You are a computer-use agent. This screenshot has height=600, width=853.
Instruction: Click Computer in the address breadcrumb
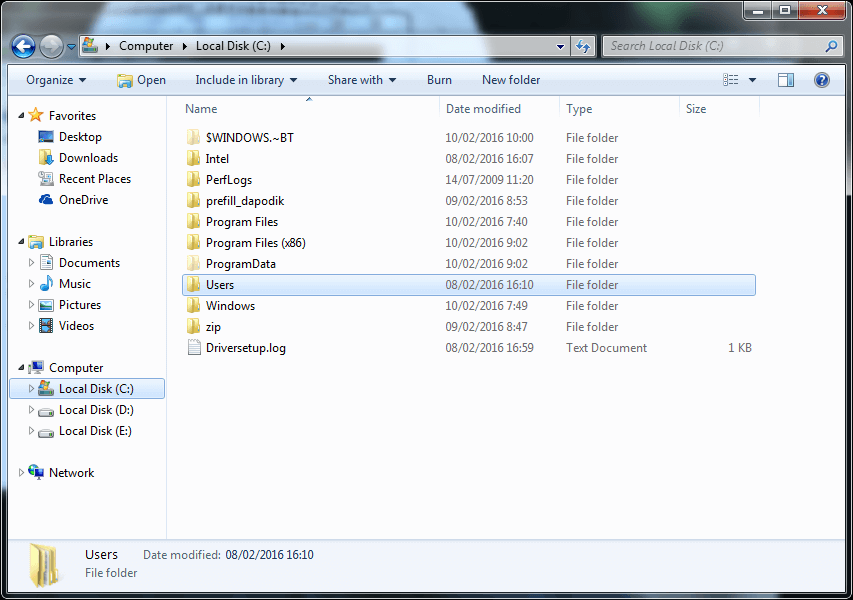[146, 46]
